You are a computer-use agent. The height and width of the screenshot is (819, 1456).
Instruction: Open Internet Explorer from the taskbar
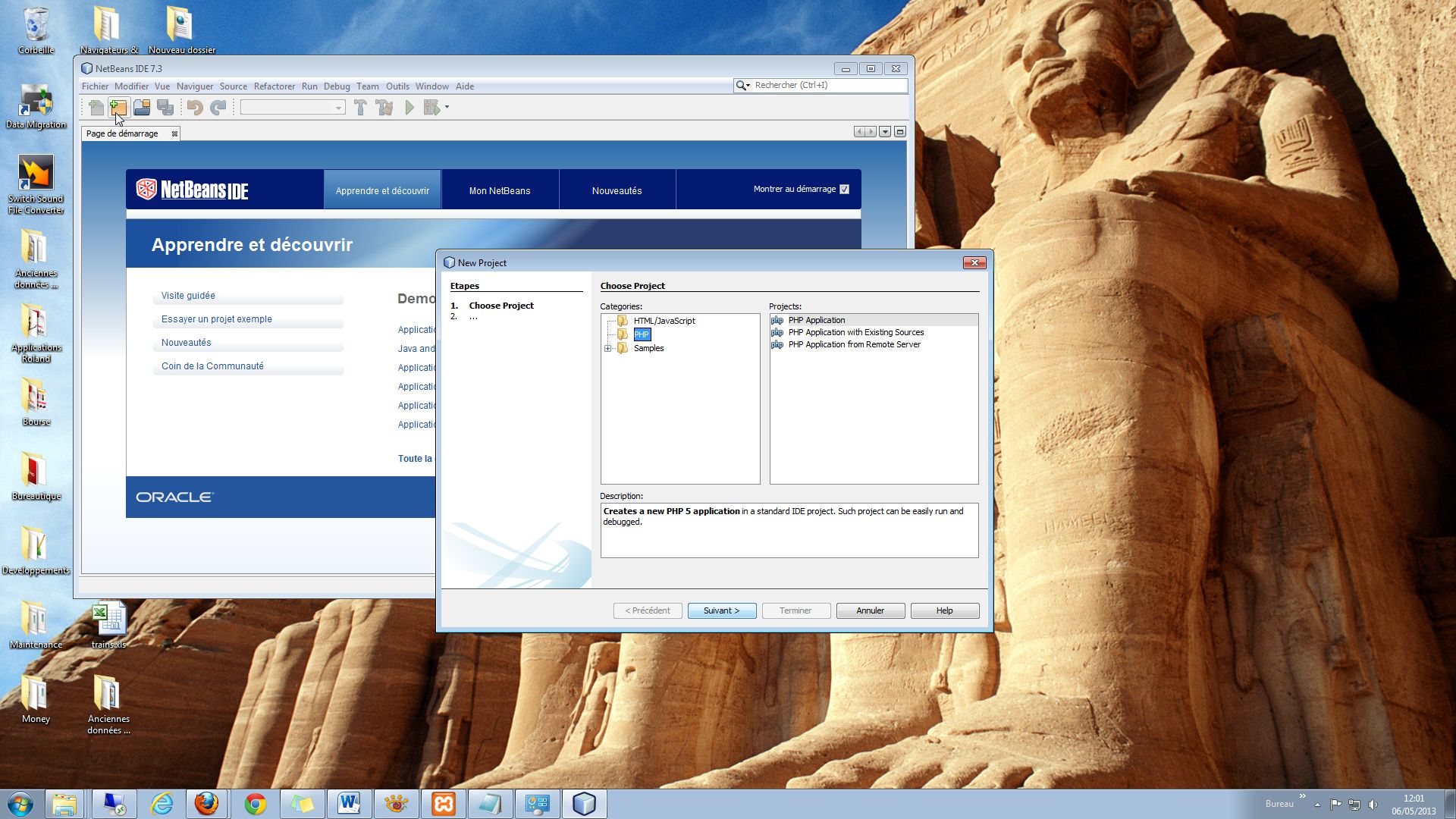coord(162,804)
